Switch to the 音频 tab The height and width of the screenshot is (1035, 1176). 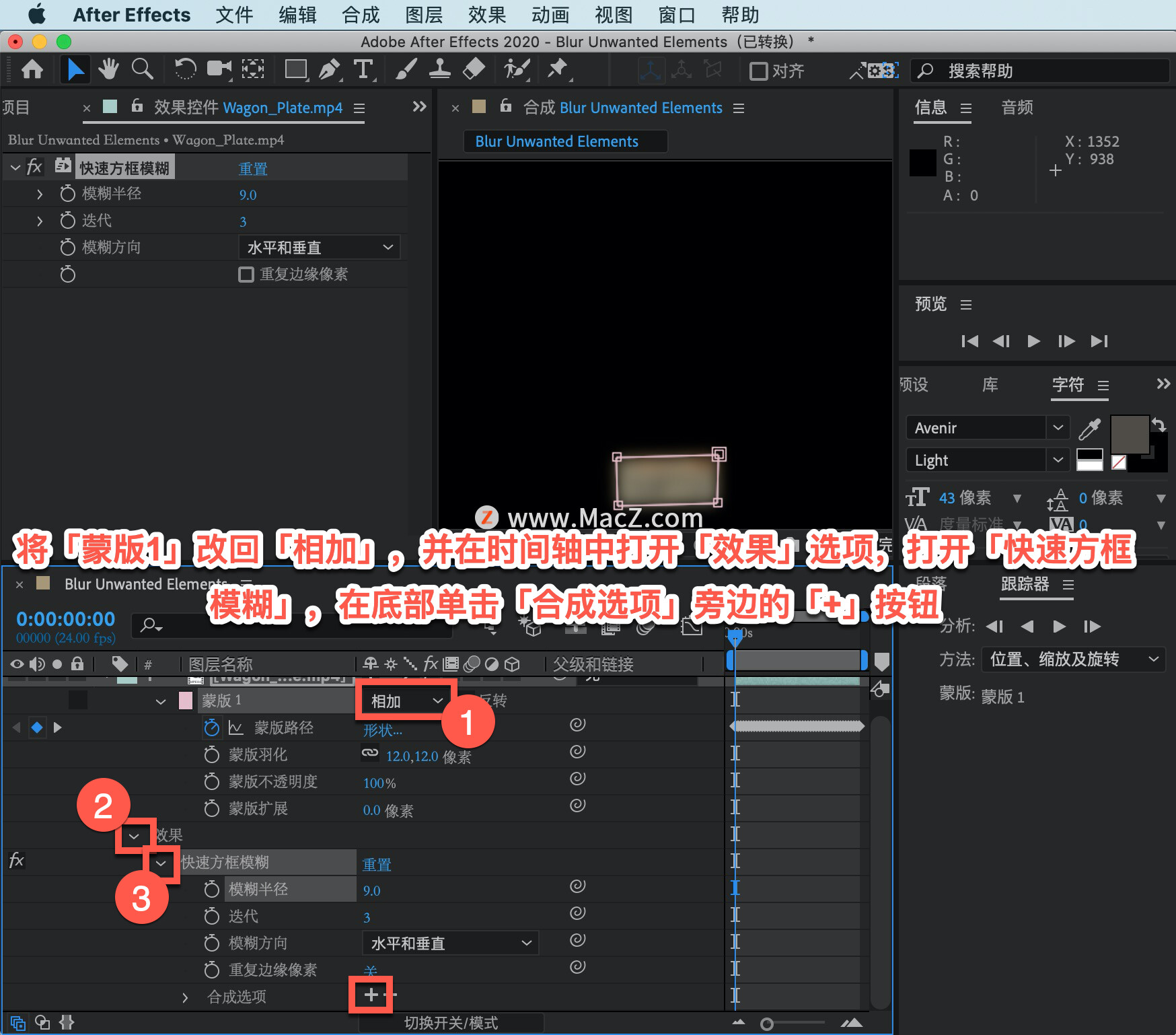(1017, 108)
